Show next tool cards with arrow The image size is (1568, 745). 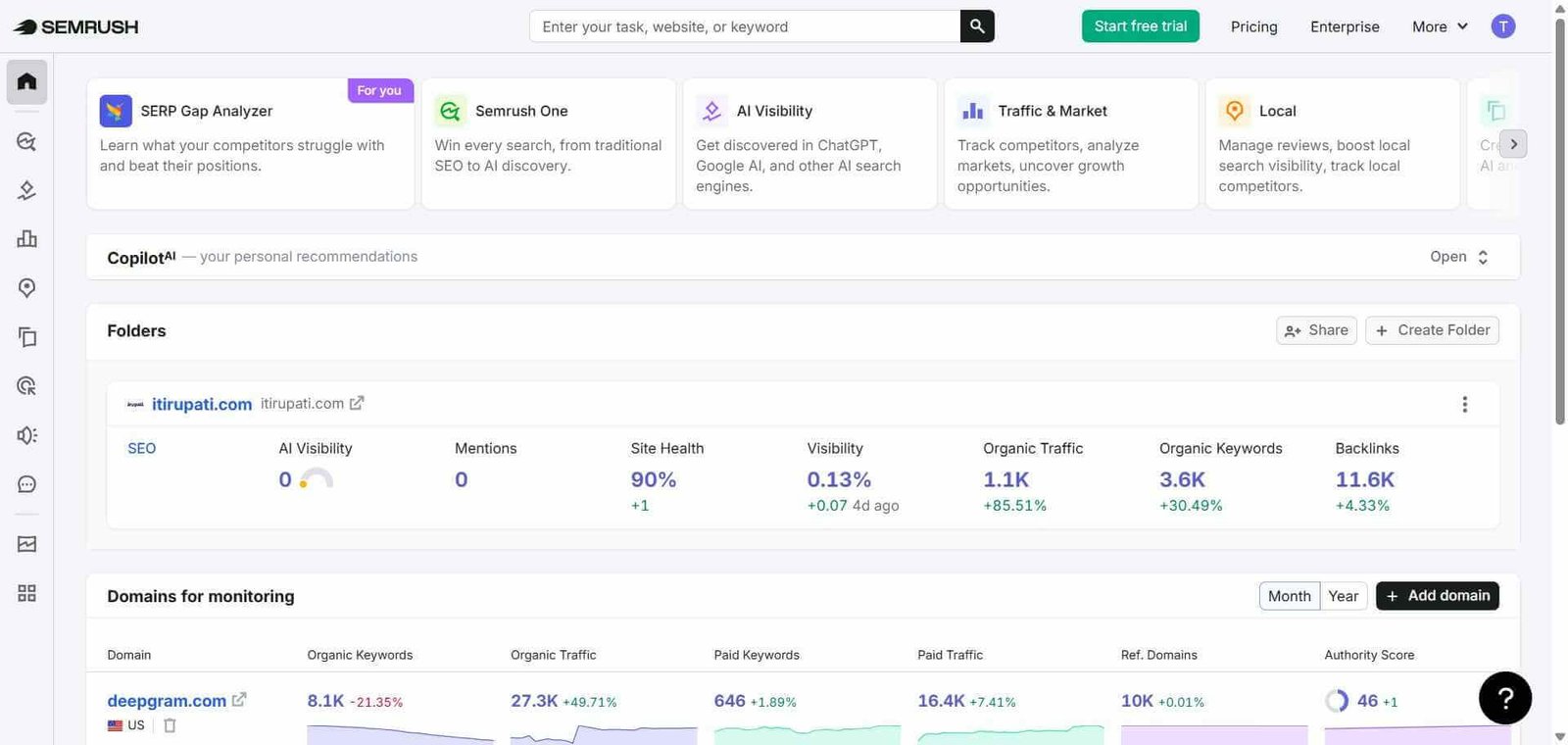click(1513, 144)
